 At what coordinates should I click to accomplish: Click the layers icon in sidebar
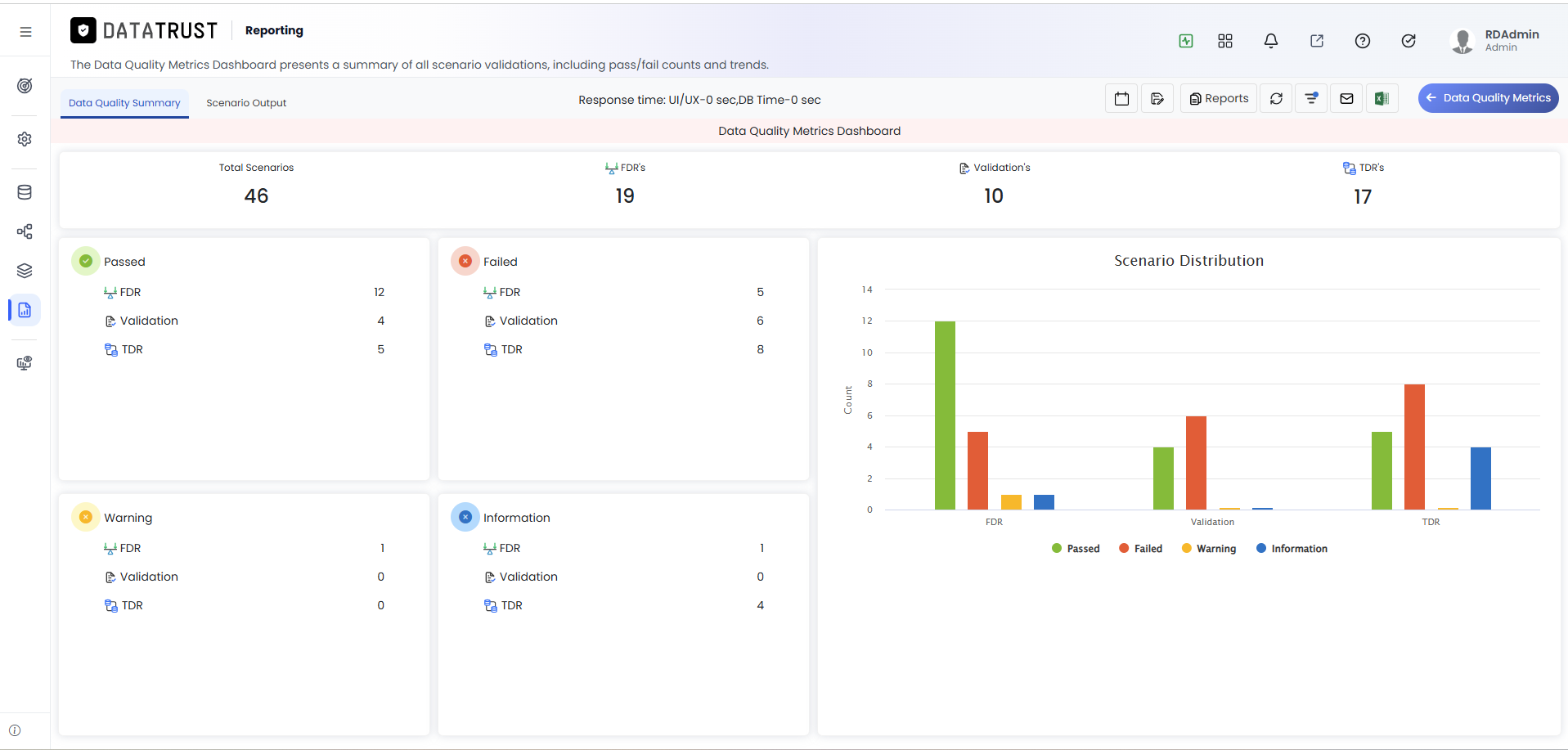pos(25,271)
